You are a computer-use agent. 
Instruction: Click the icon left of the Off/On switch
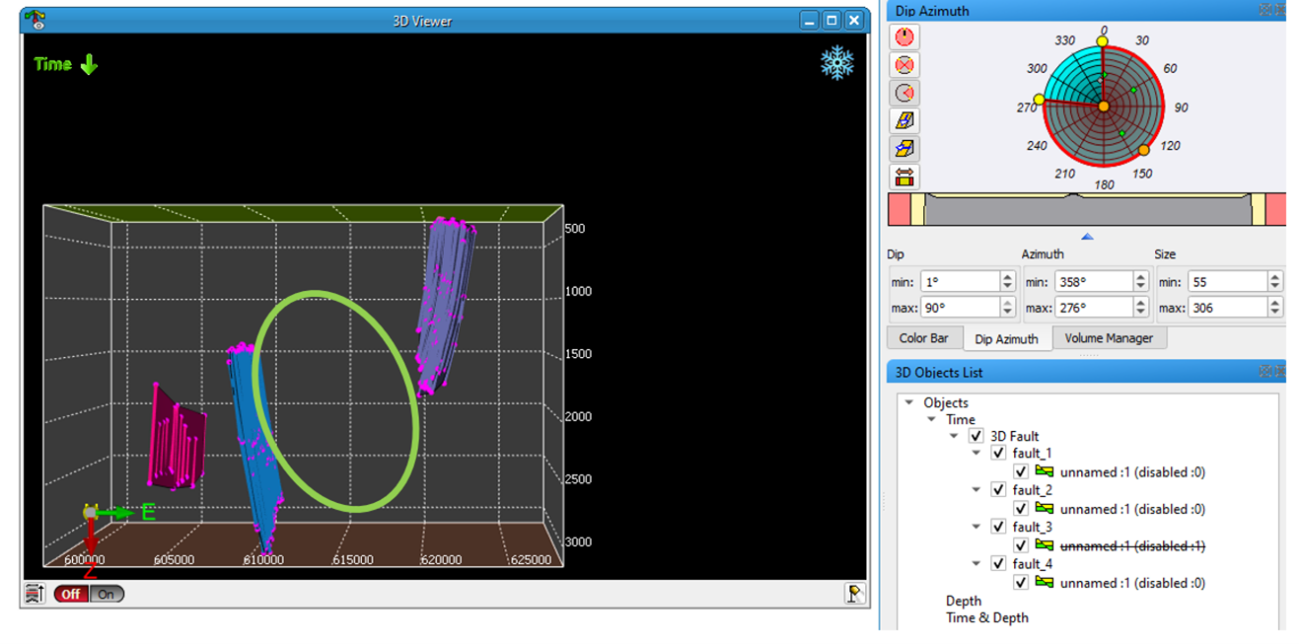34,594
